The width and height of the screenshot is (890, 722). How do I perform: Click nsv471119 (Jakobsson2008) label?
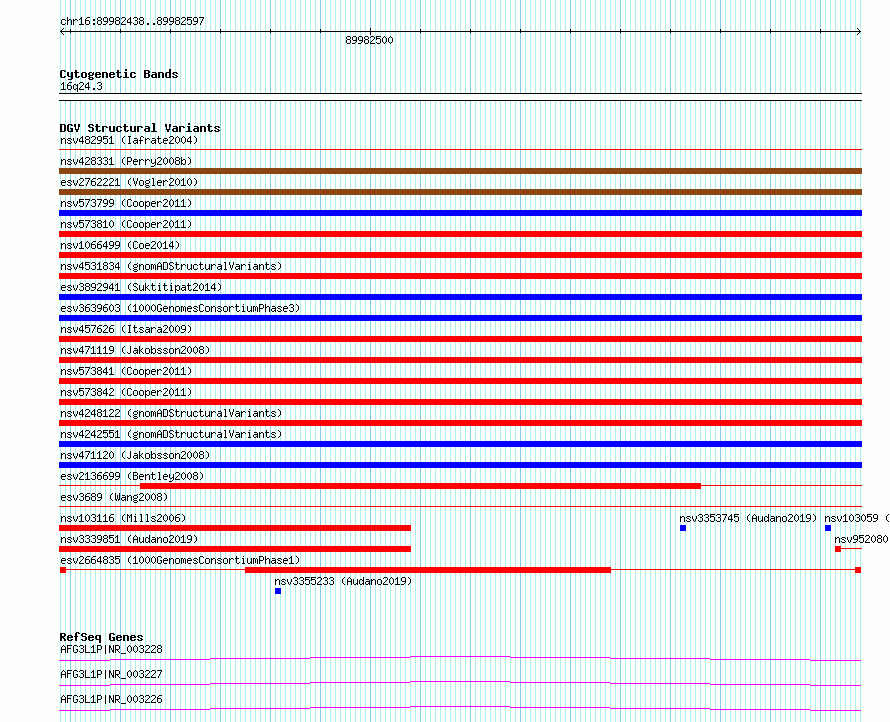(135, 350)
